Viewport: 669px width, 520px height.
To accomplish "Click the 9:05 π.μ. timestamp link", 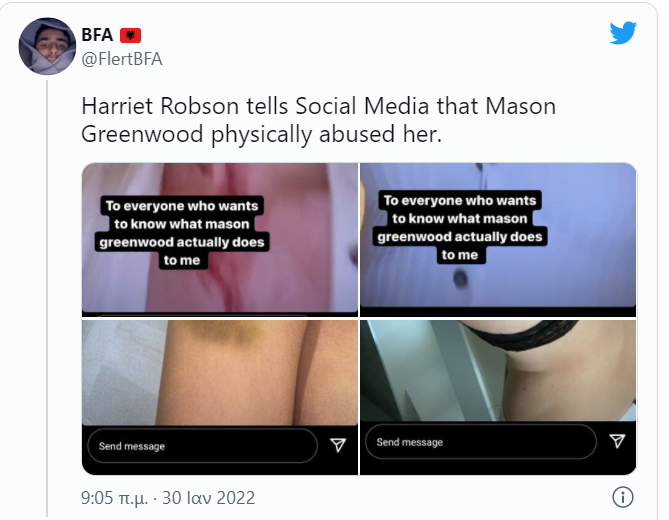I will 114,498.
